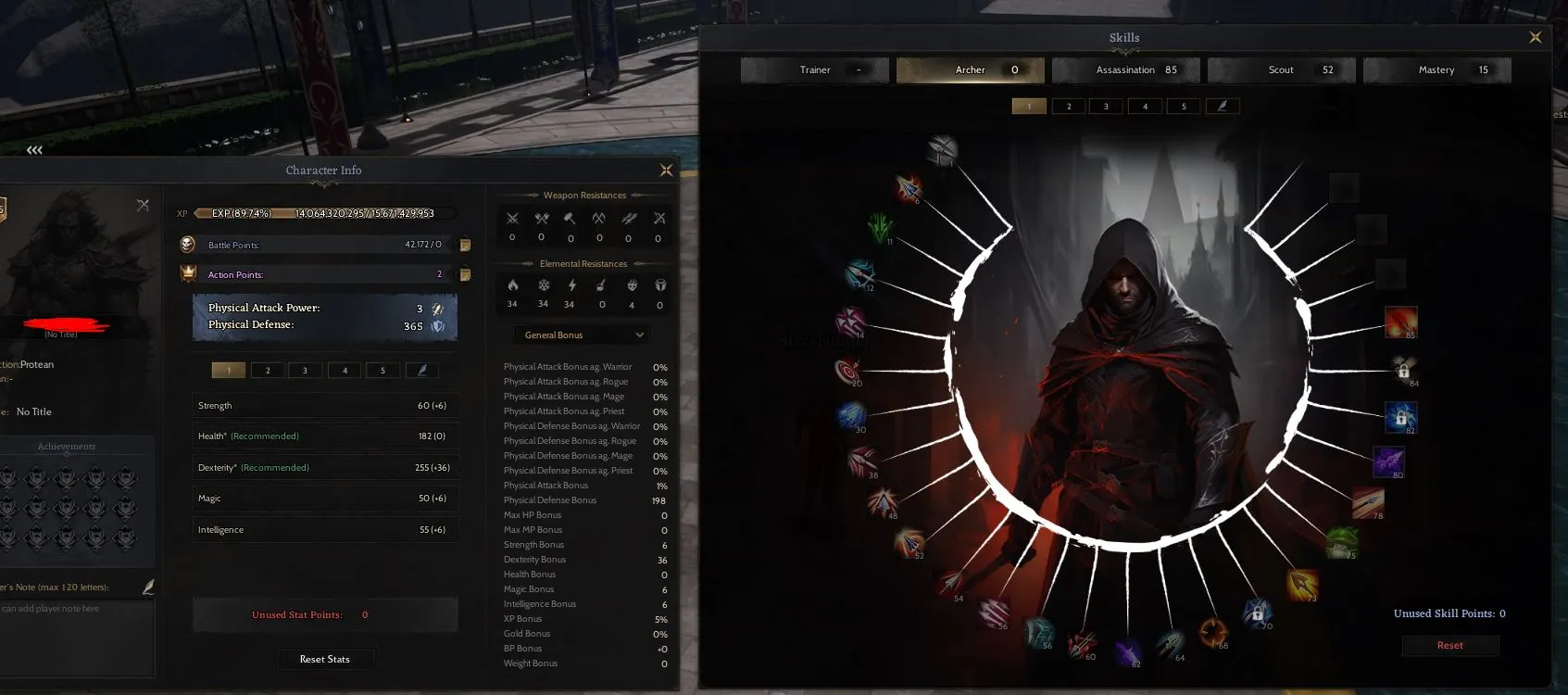Select the purple level 80 skill icon

1388,461
